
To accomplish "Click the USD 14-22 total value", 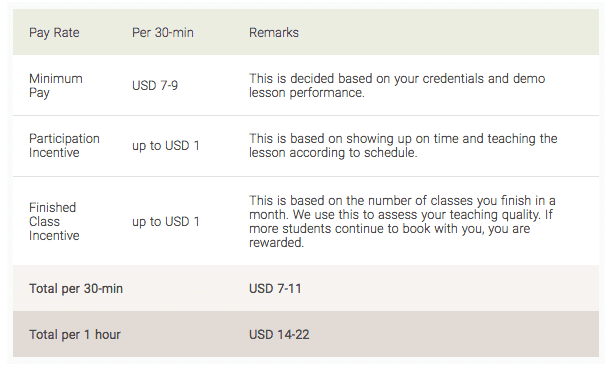I will pos(279,334).
